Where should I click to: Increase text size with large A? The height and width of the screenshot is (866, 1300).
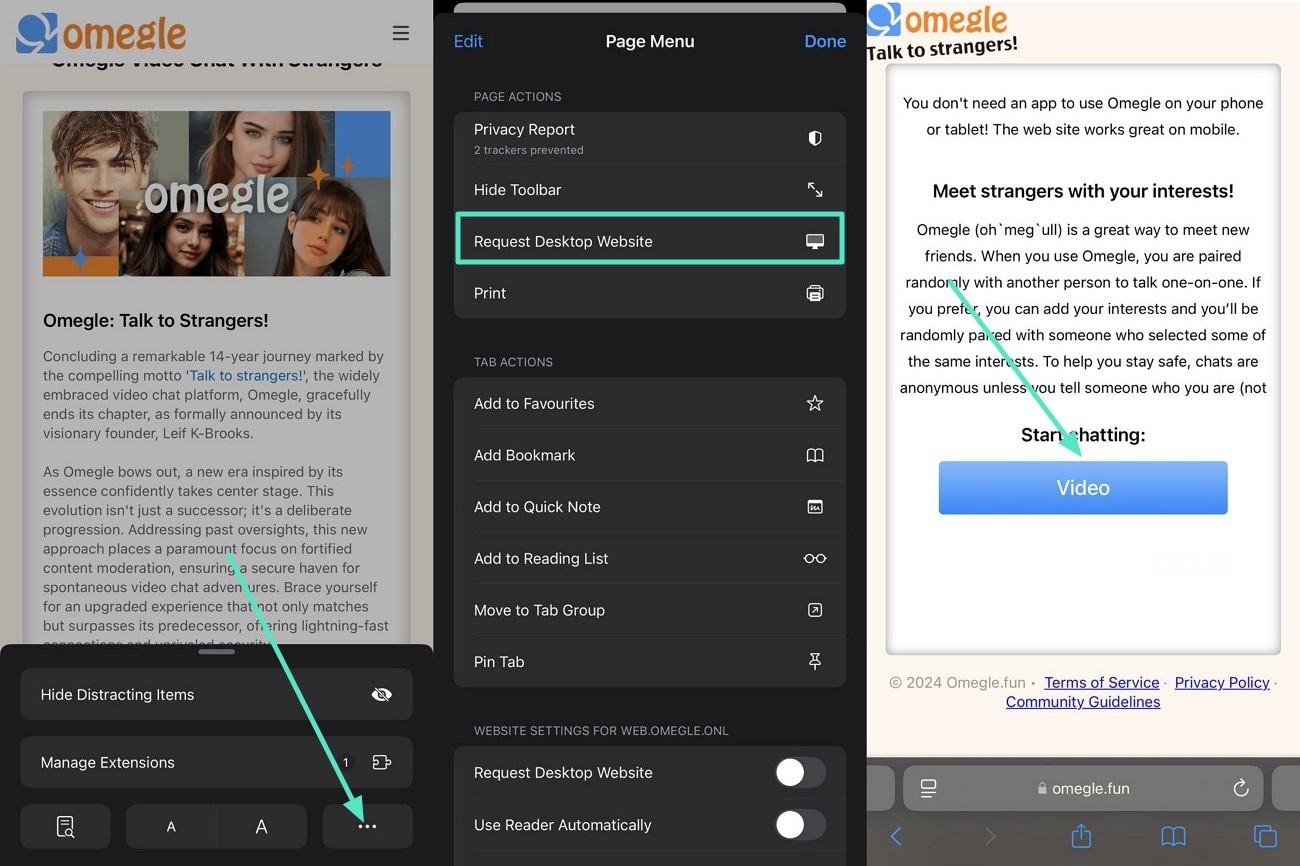261,827
